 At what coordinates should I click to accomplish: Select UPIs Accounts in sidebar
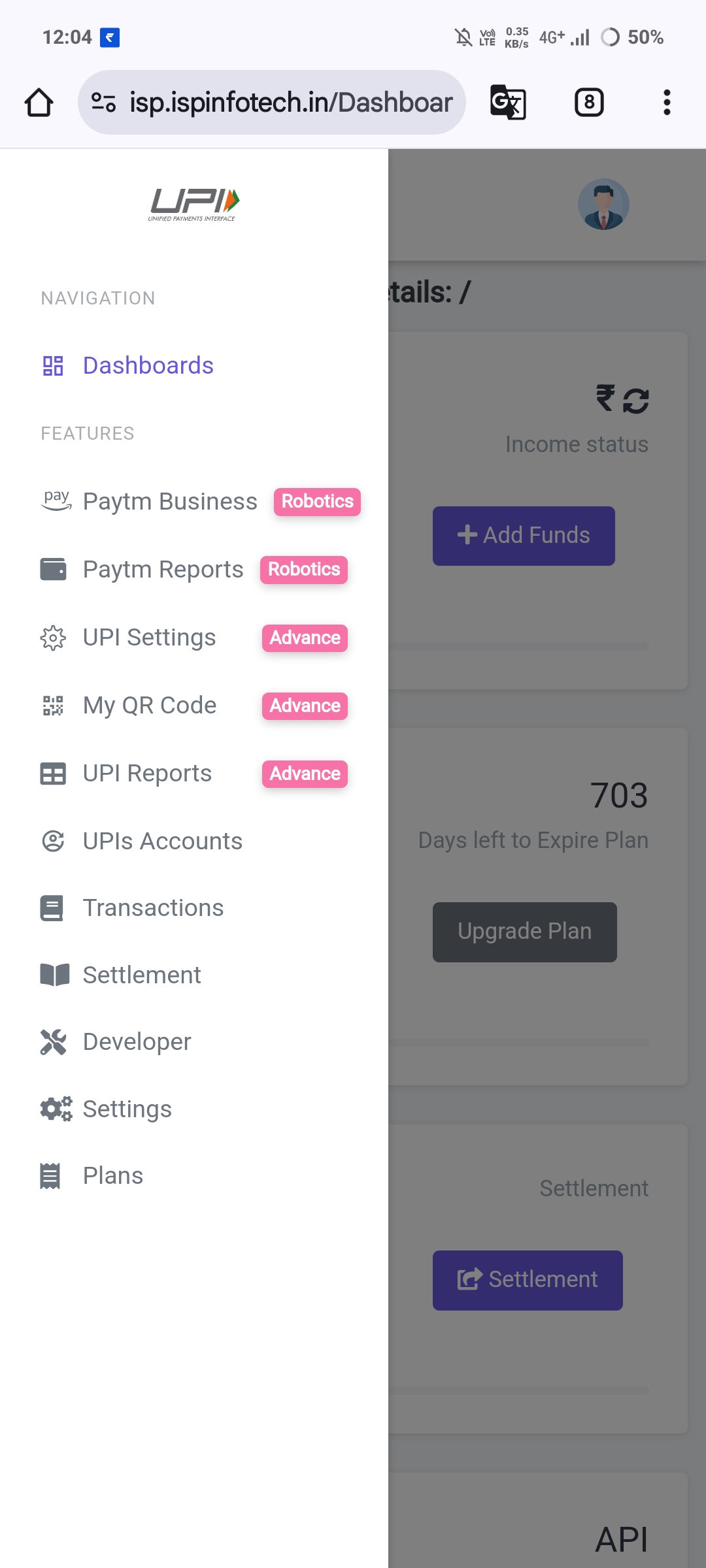pyautogui.click(x=162, y=841)
